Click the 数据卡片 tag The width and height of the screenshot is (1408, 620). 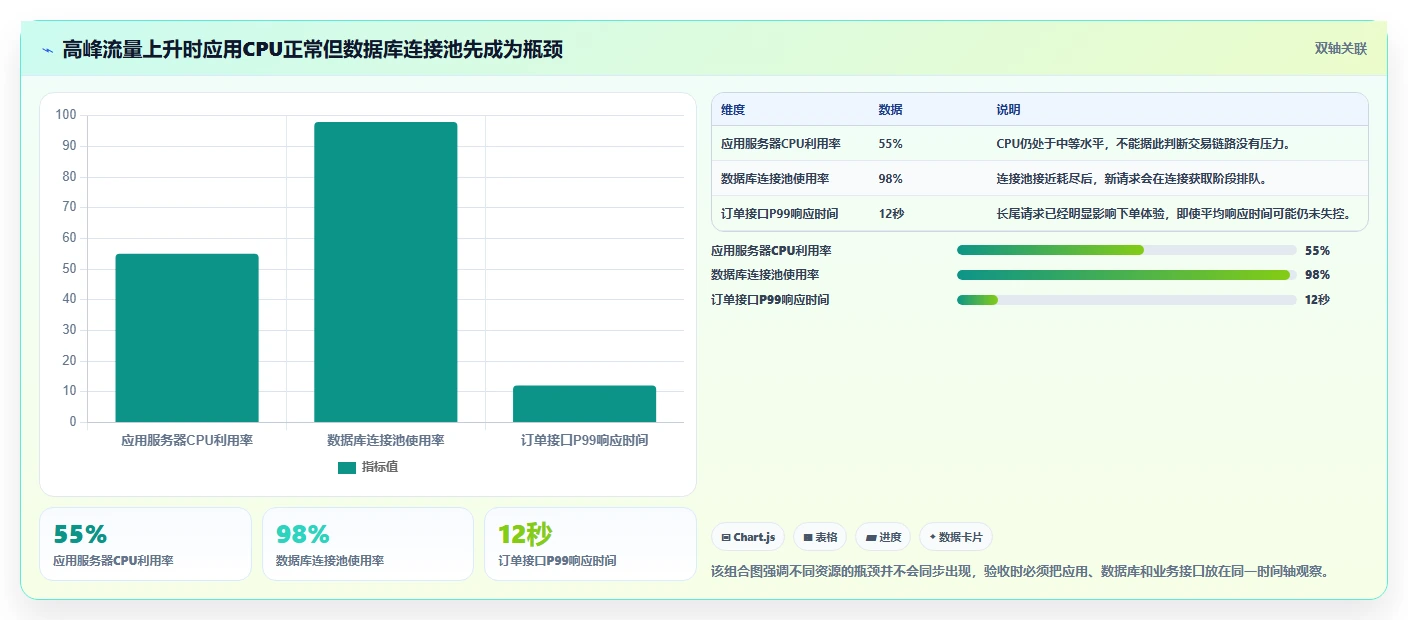pos(956,537)
